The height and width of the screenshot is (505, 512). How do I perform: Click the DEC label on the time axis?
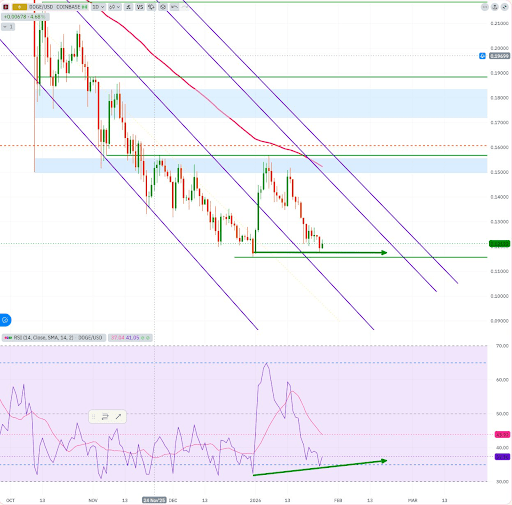(x=173, y=500)
